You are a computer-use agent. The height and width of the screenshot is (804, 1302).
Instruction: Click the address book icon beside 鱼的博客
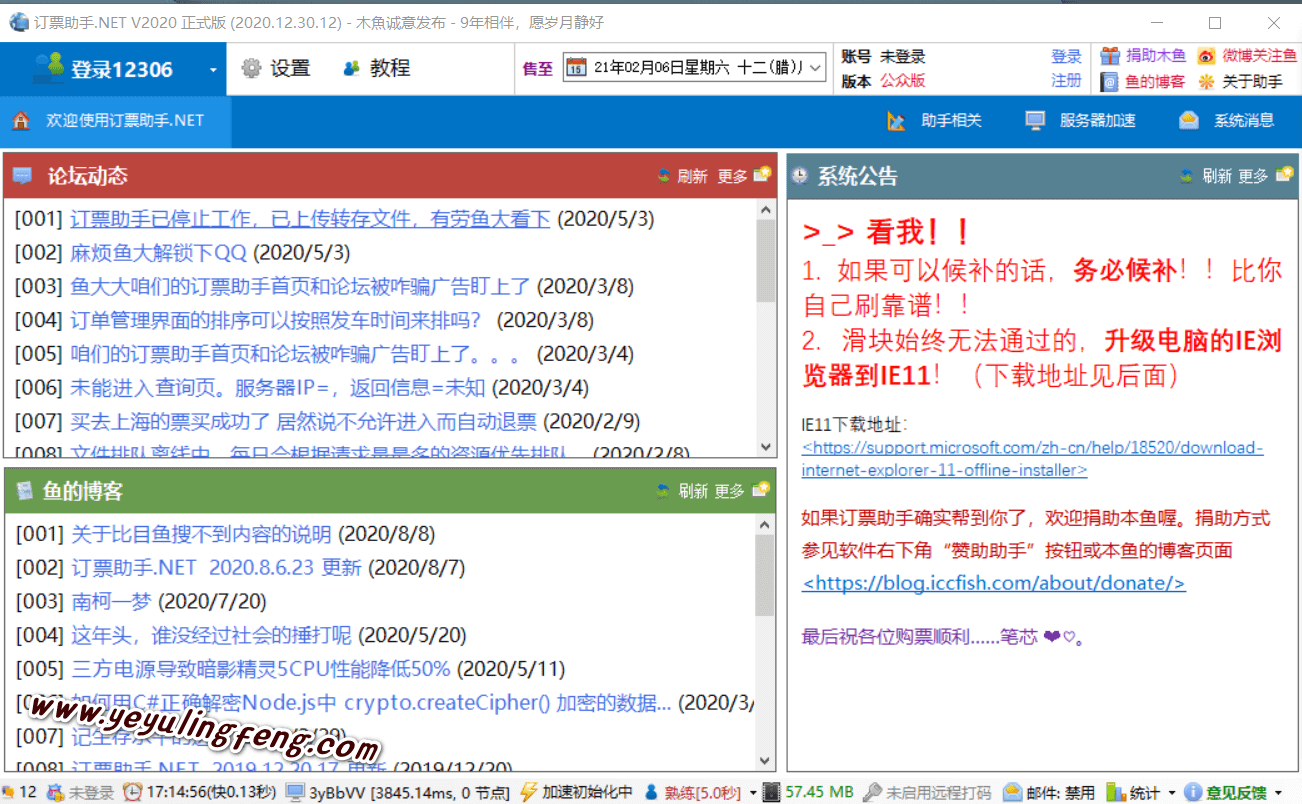(1110, 82)
